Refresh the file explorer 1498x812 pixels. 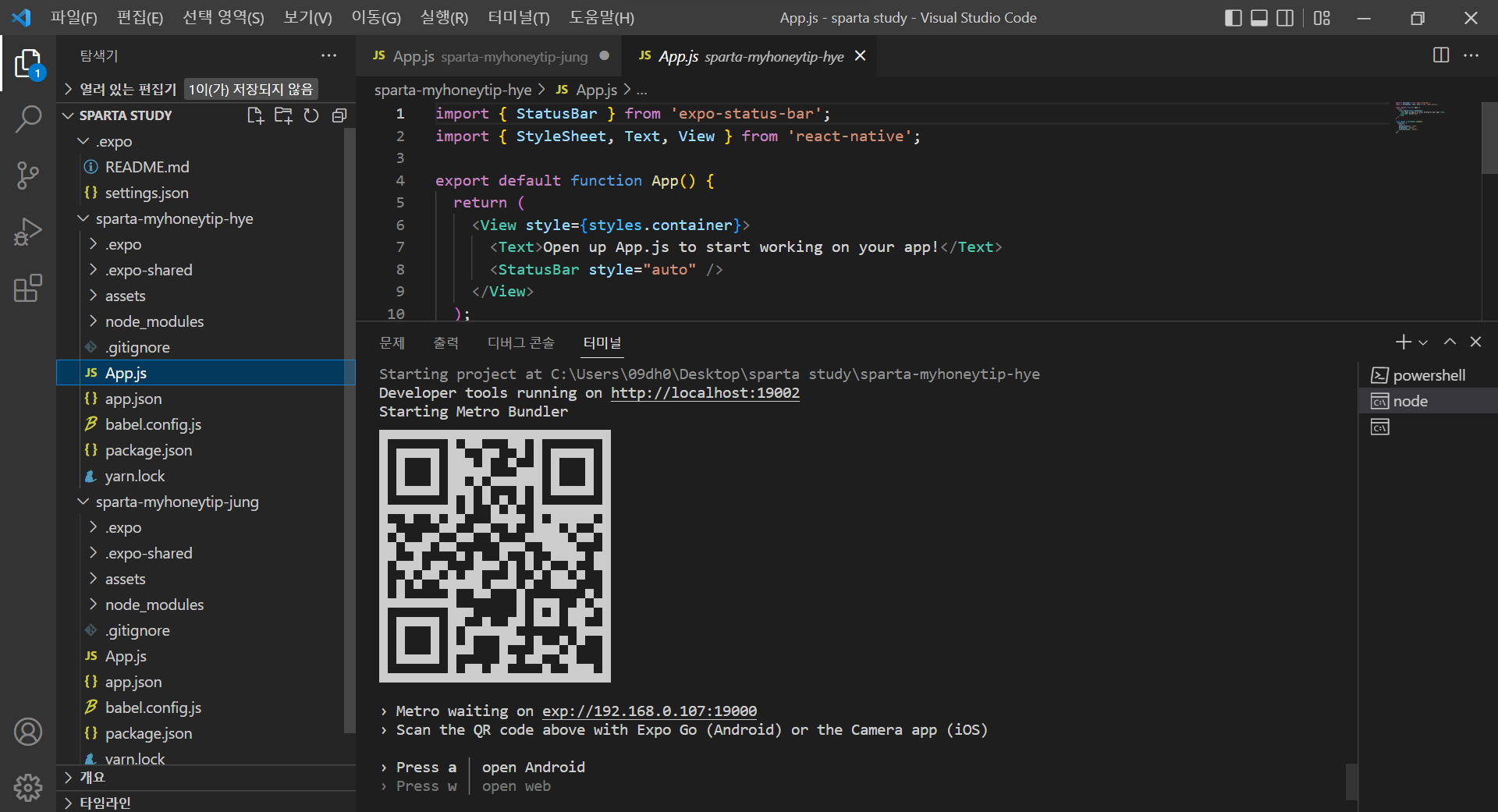click(x=311, y=115)
